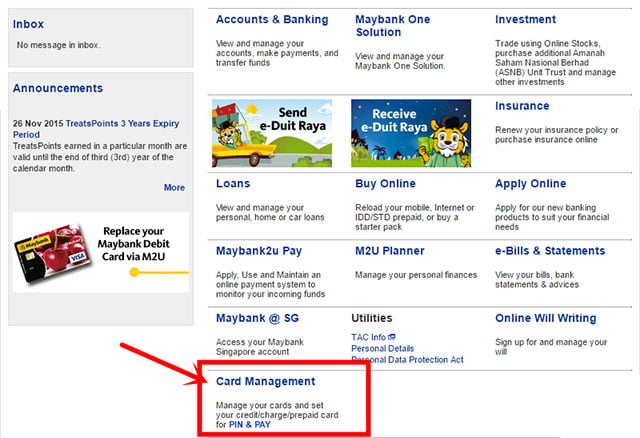Select Buy Online heading
The width and height of the screenshot is (640, 438).
point(385,184)
